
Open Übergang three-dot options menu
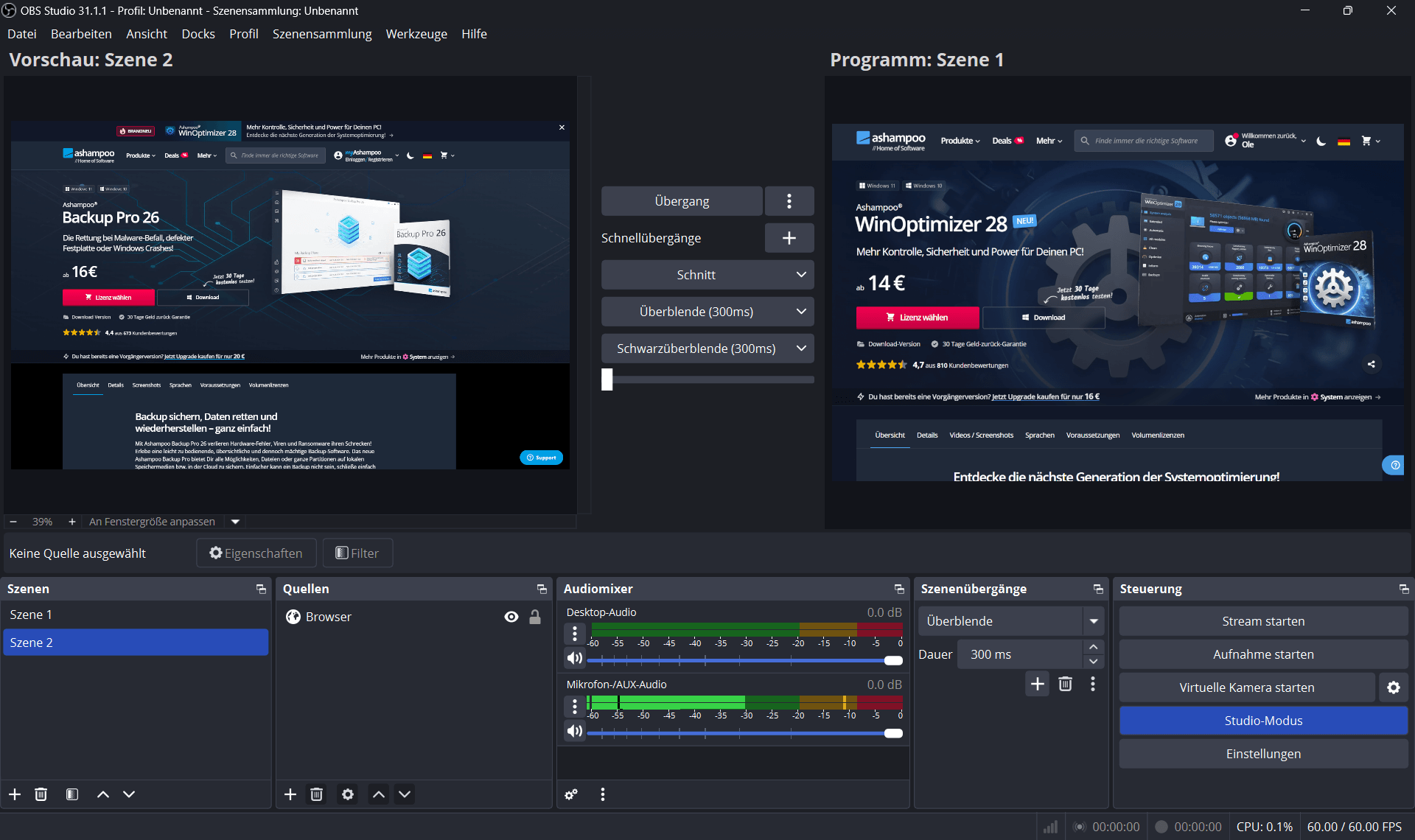tap(789, 201)
